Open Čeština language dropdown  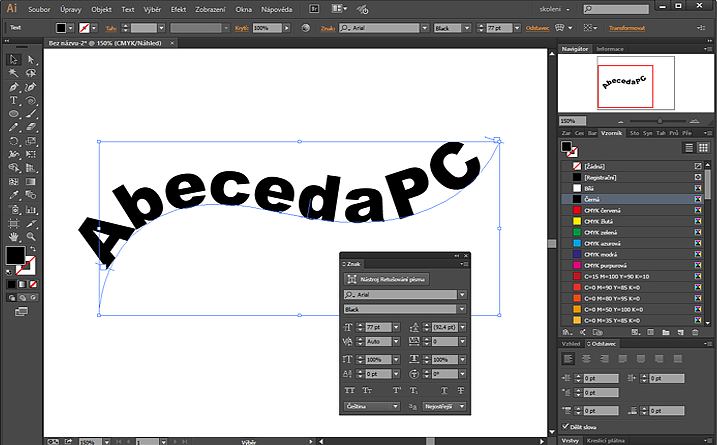[372, 406]
